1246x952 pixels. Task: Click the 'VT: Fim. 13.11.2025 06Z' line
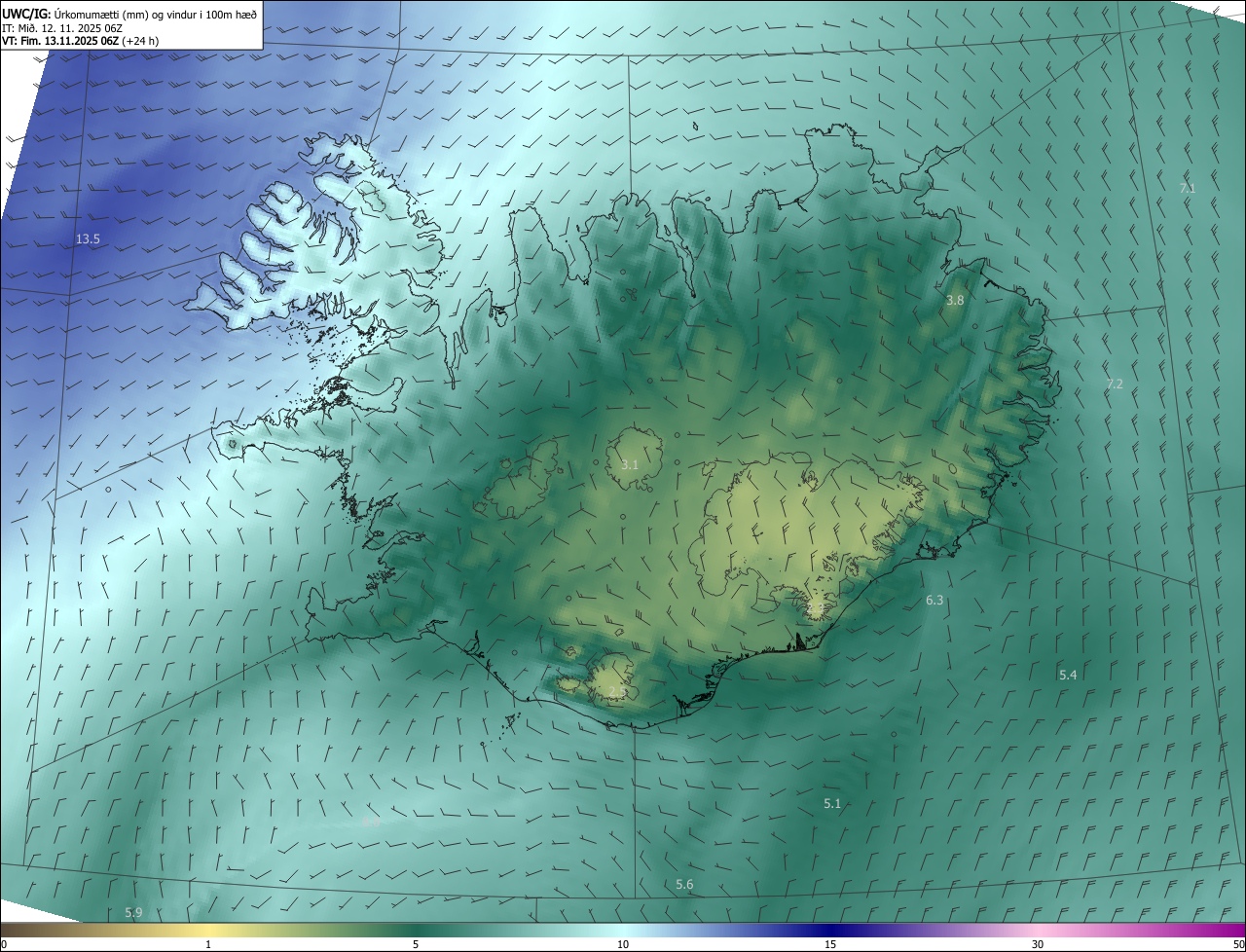80,42
